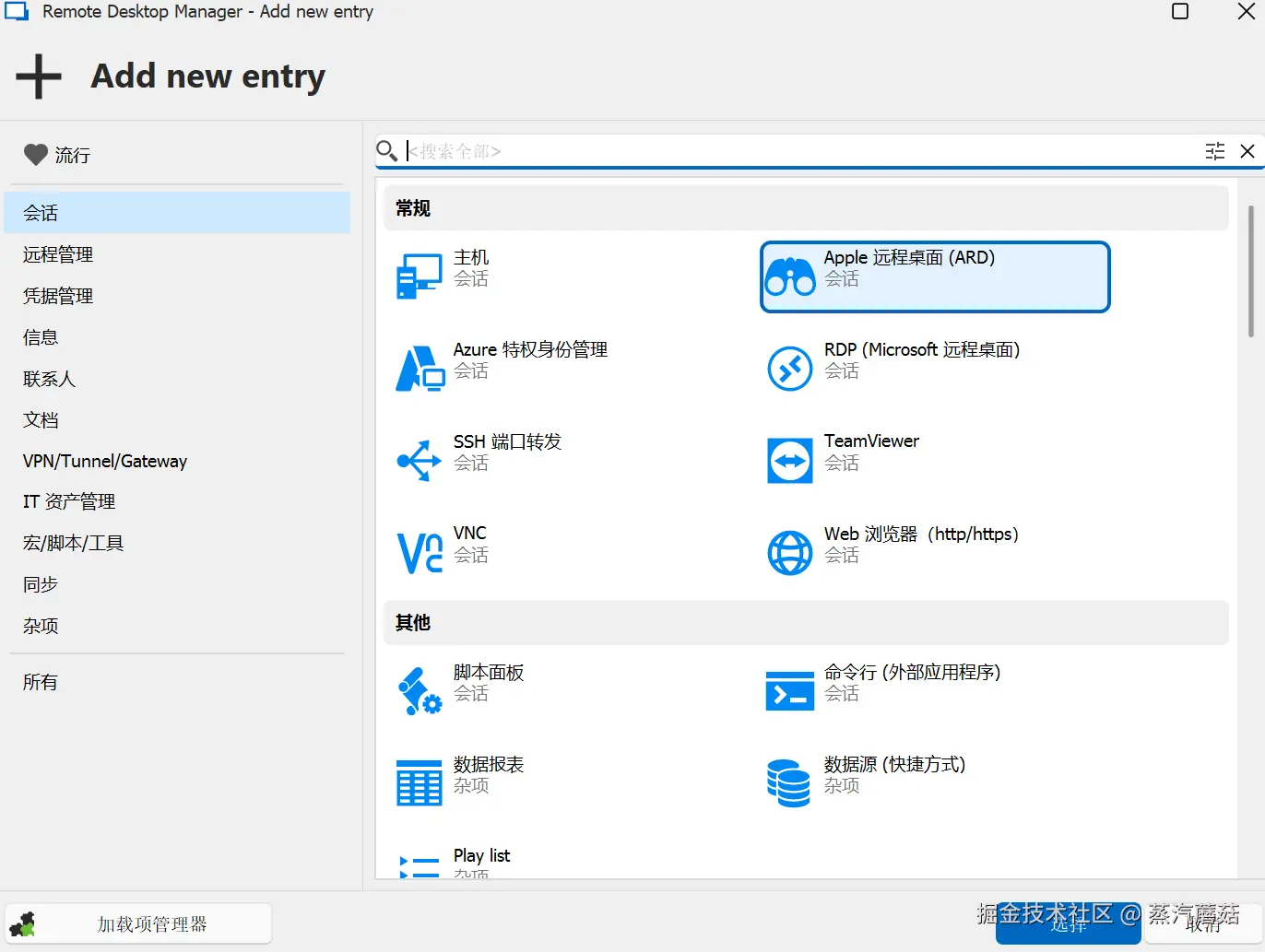Select the IT 资产管理 category
Viewport: 1265px width, 952px height.
[x=177, y=501]
